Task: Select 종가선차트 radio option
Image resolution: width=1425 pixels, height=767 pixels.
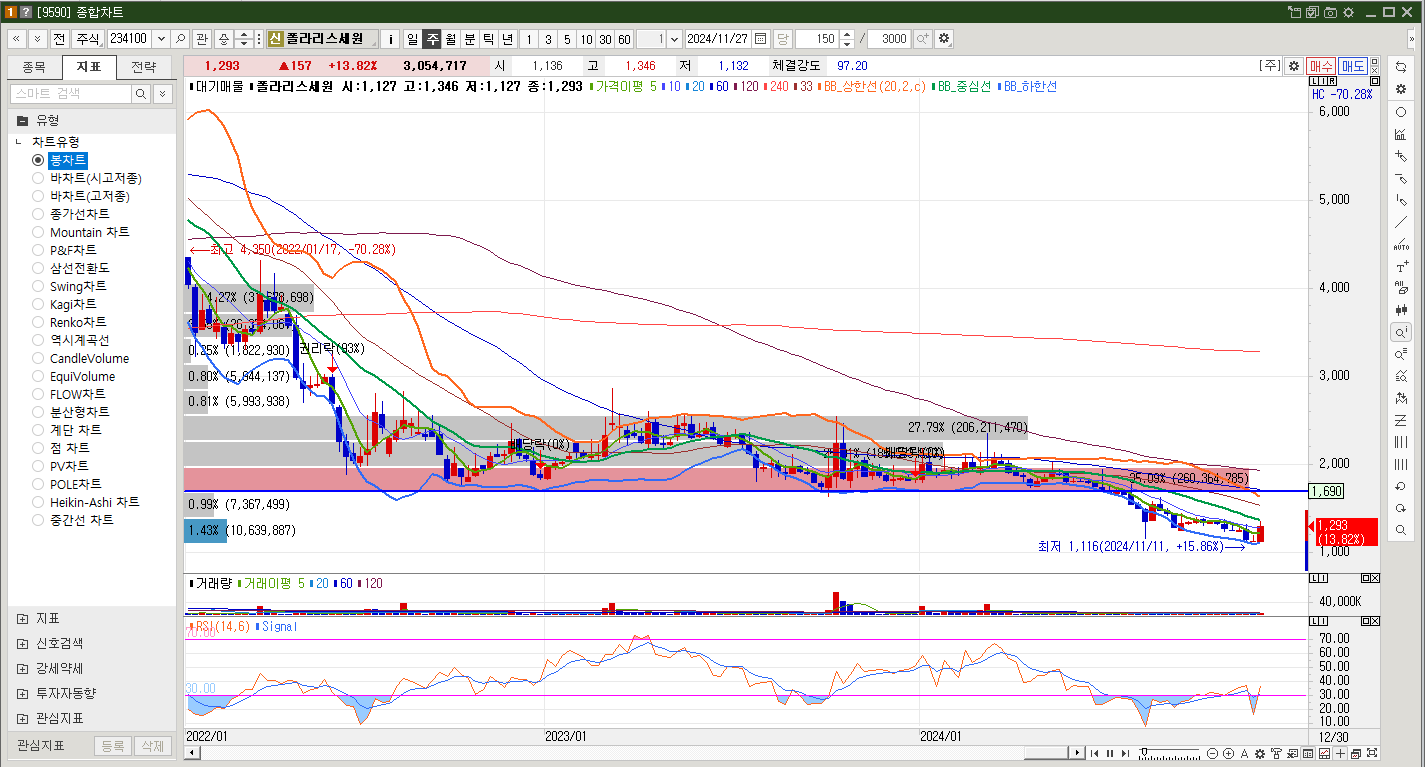Action: point(38,214)
